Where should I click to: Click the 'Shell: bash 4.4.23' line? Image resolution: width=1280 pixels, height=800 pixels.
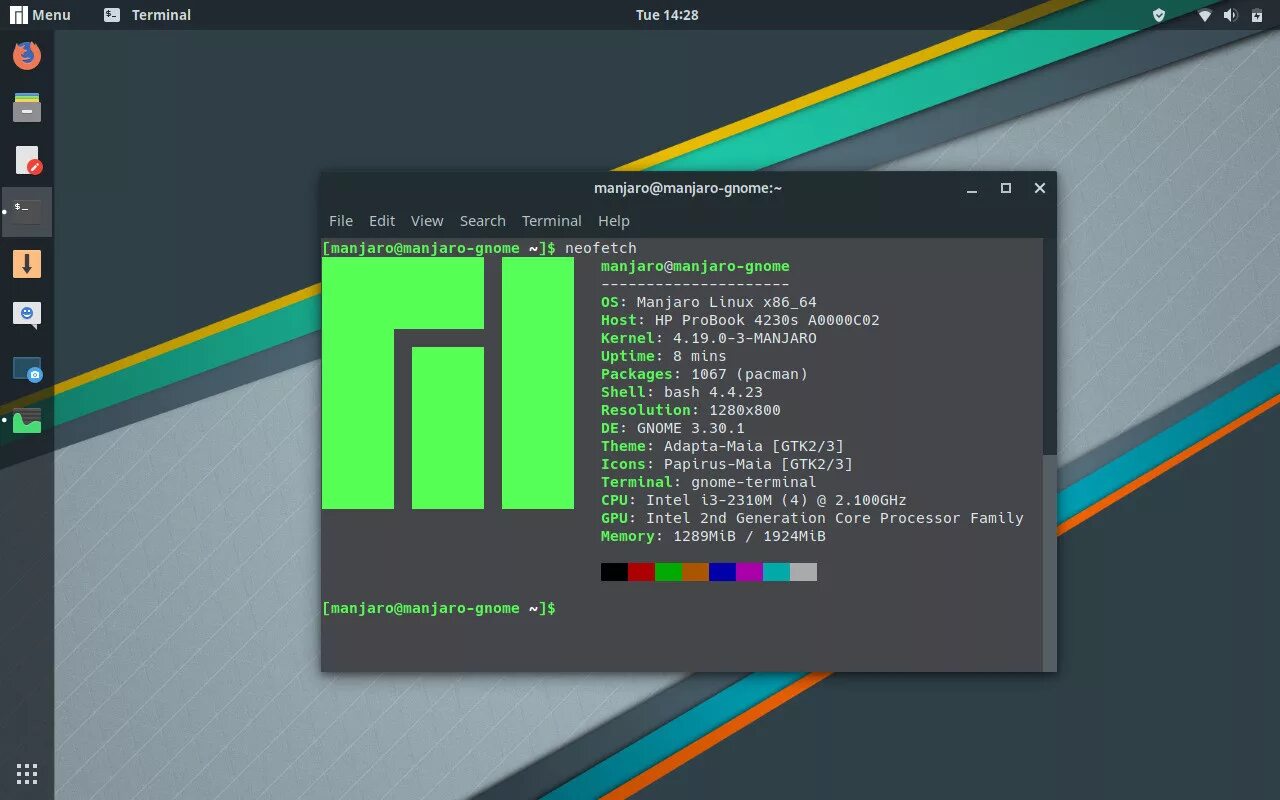coord(682,392)
